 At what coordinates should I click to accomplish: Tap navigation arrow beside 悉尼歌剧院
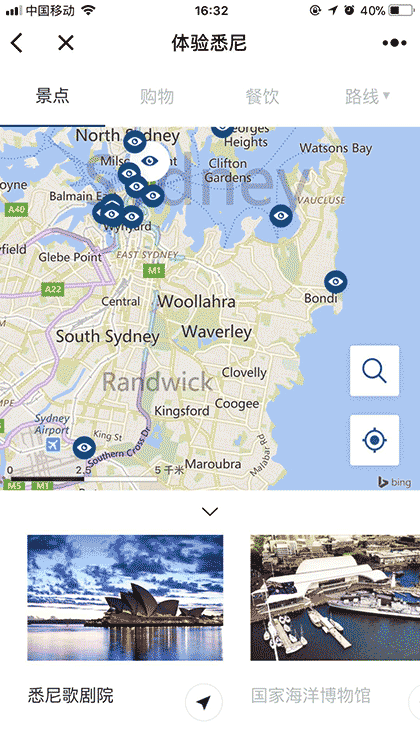(x=204, y=702)
